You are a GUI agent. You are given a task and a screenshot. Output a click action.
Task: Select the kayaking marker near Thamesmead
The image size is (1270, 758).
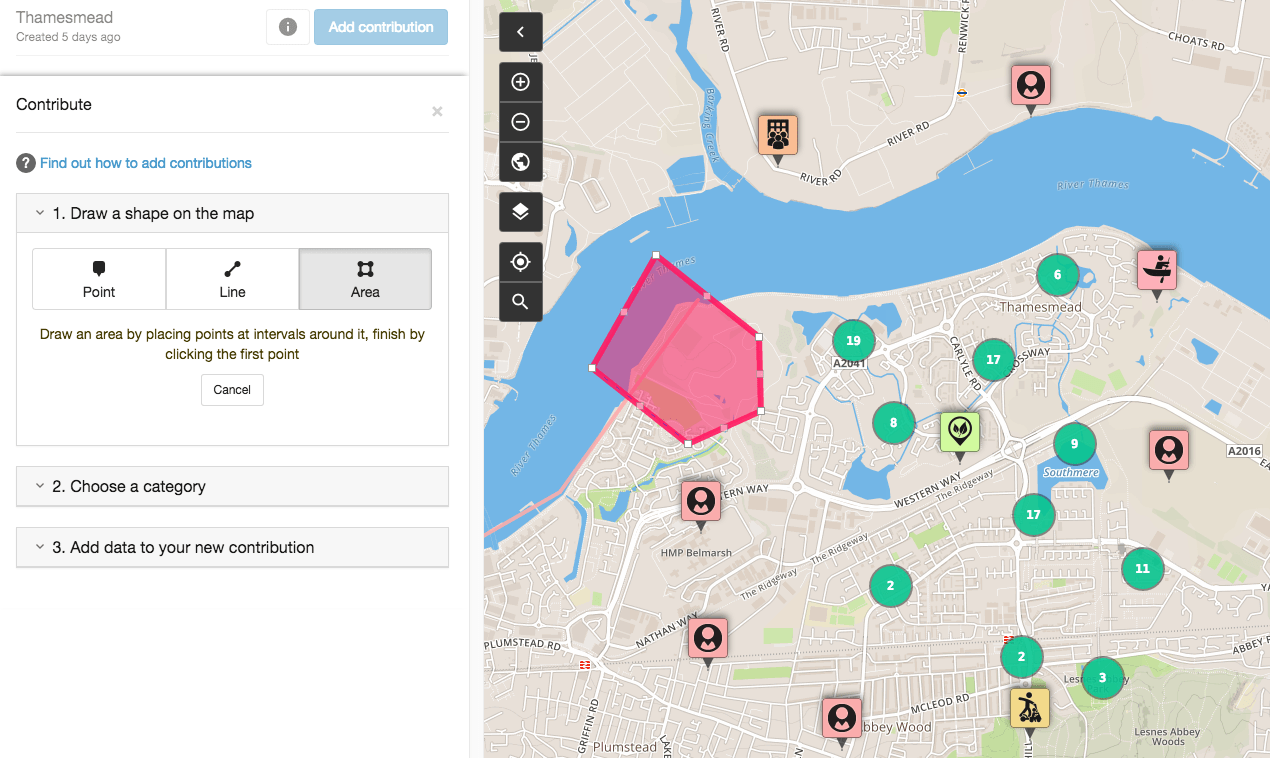tap(1156, 268)
